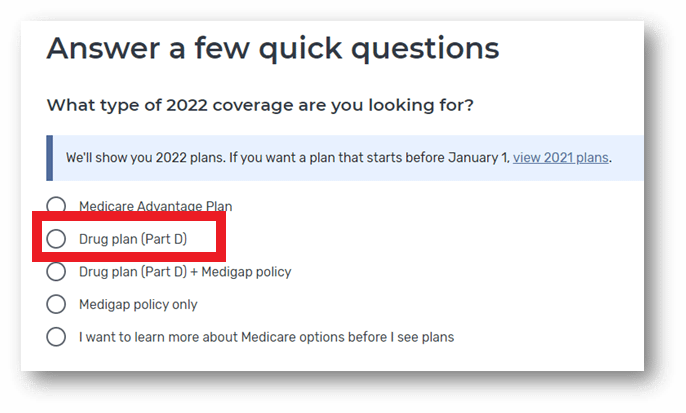This screenshot has height=413, width=686.
Task: Select the Medicare Advantage Plan radio button
Action: pyautogui.click(x=57, y=206)
